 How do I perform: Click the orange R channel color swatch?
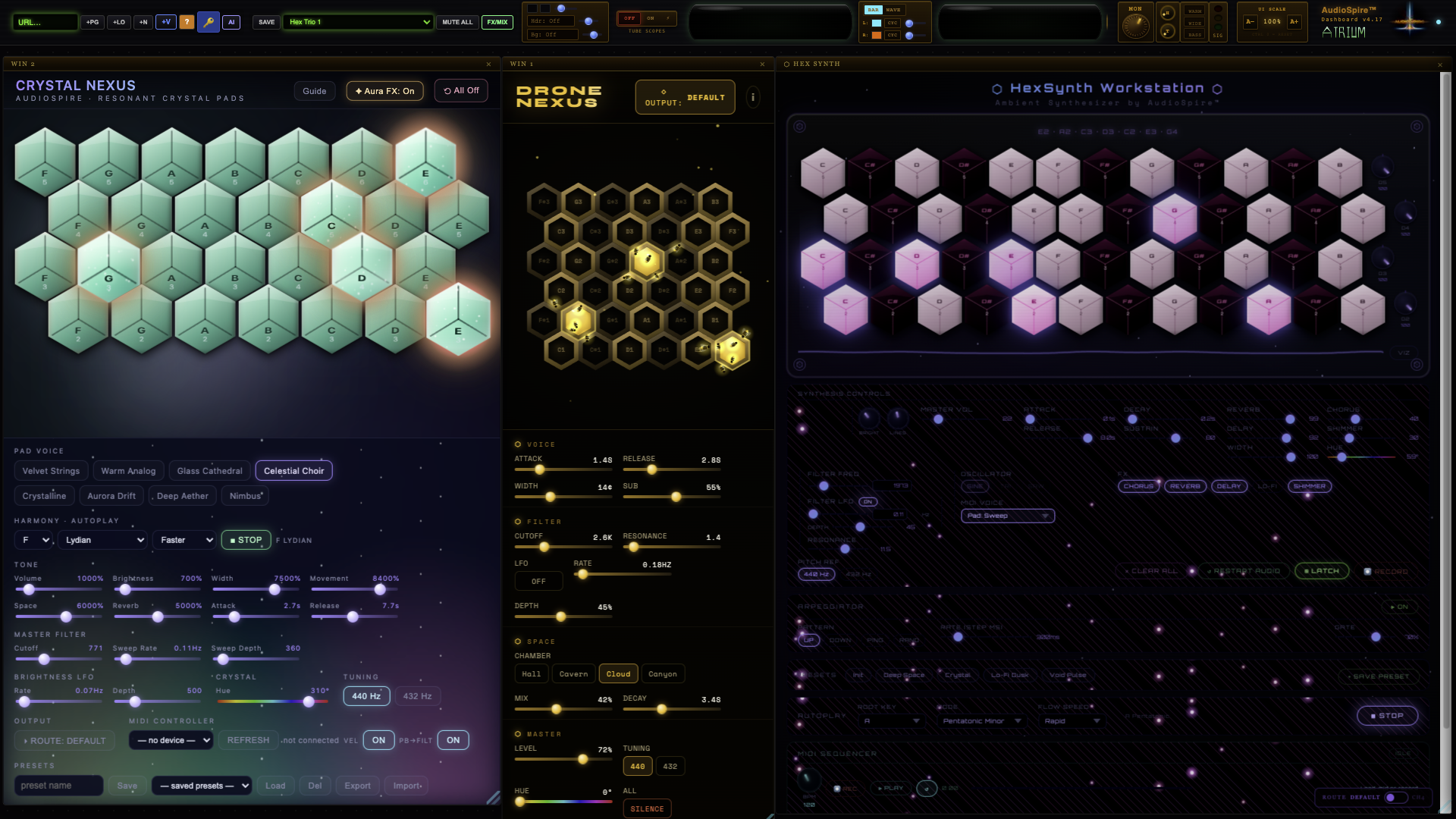(877, 35)
